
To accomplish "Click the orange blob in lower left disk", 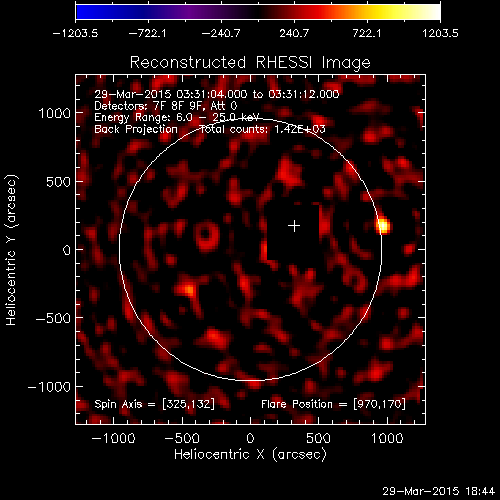I will pyautogui.click(x=188, y=289).
